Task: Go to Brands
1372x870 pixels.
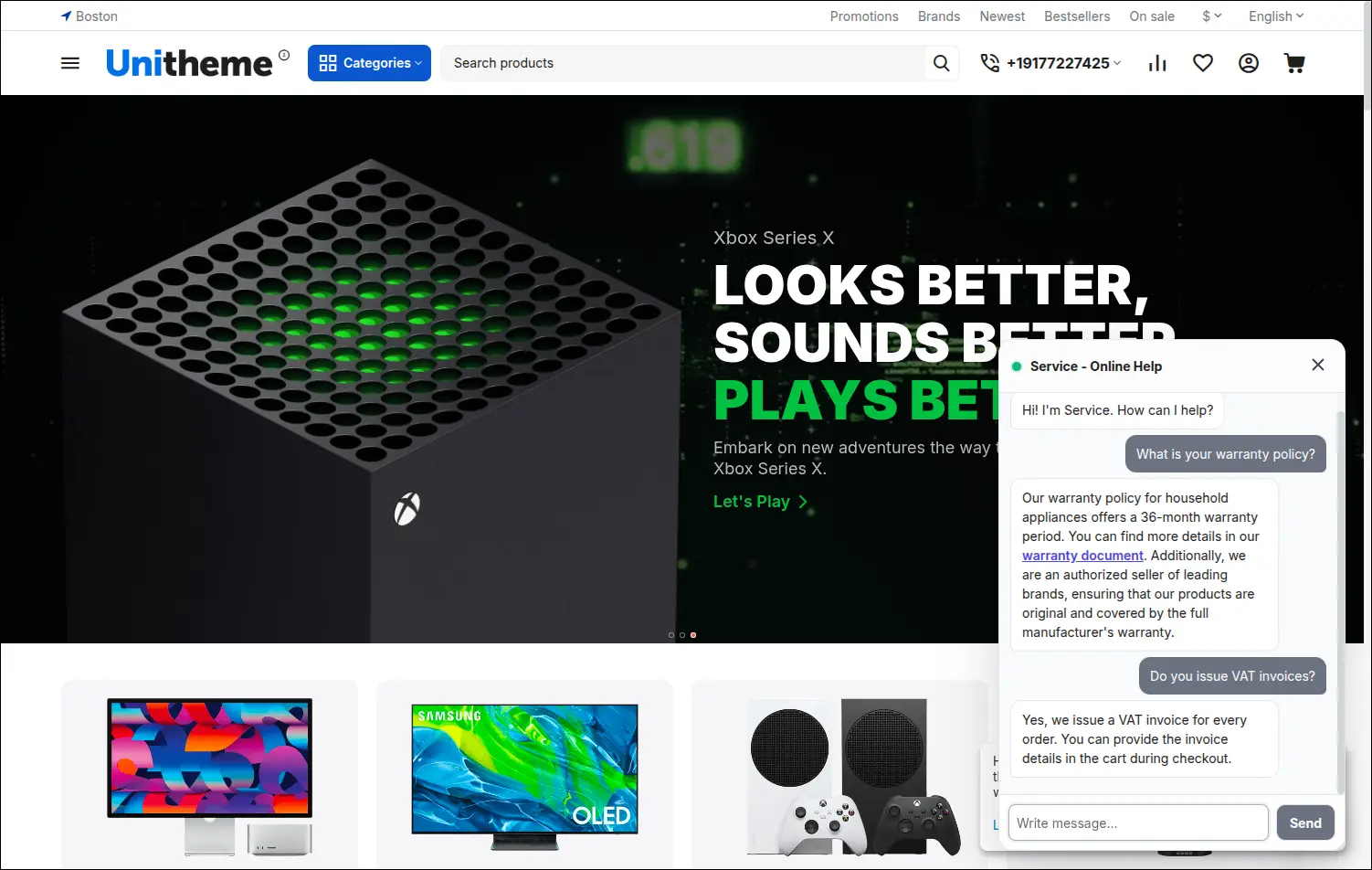Action: pyautogui.click(x=939, y=16)
